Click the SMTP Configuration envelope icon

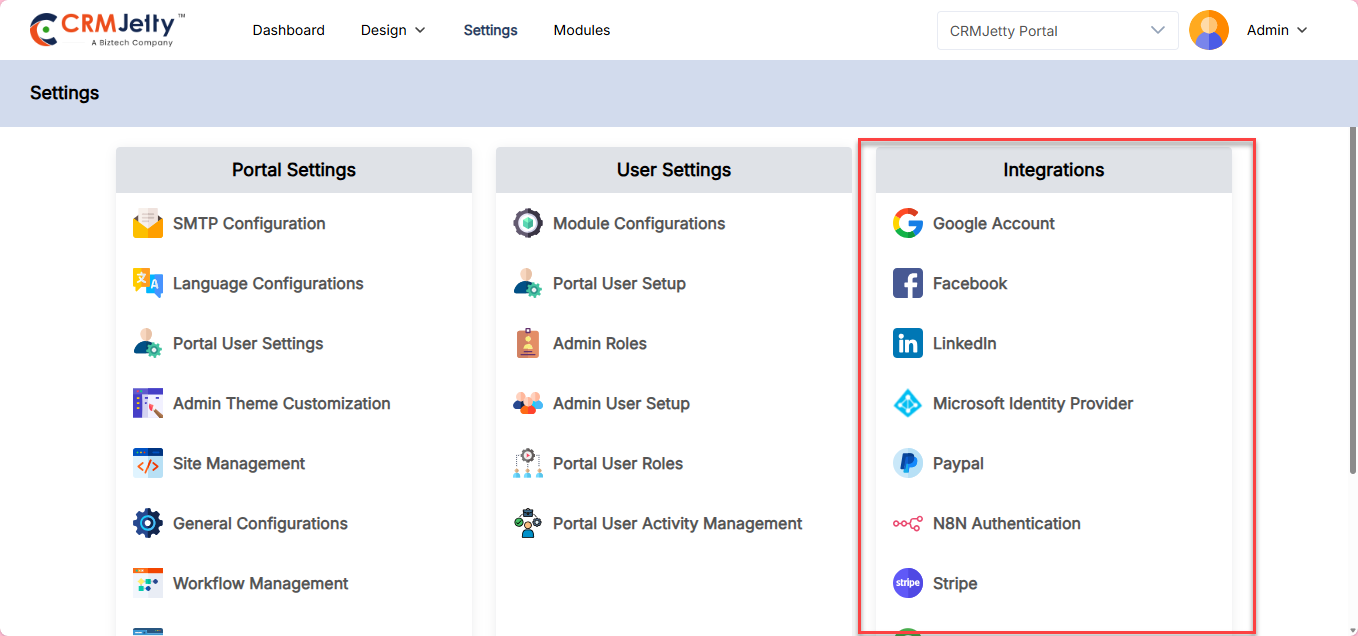148,223
